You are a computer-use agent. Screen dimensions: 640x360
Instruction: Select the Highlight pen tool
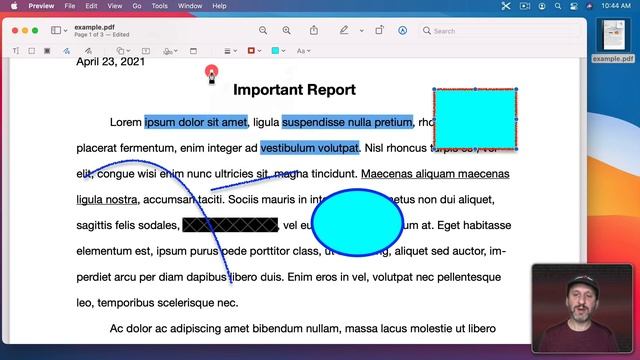[344, 30]
